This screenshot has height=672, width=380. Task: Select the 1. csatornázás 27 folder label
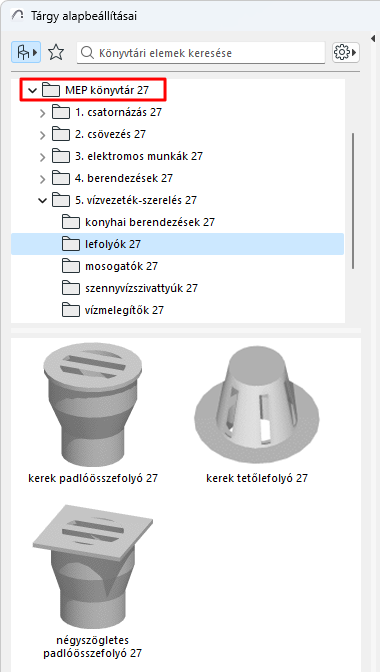(x=119, y=113)
